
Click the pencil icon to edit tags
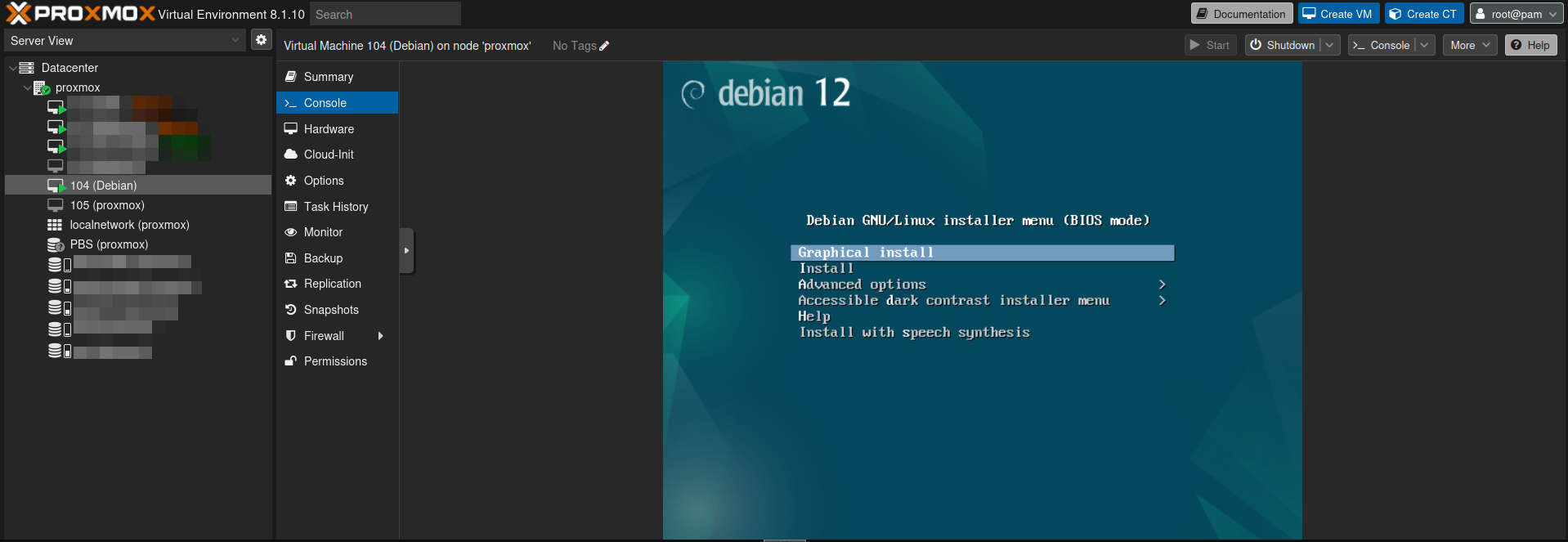pos(604,46)
